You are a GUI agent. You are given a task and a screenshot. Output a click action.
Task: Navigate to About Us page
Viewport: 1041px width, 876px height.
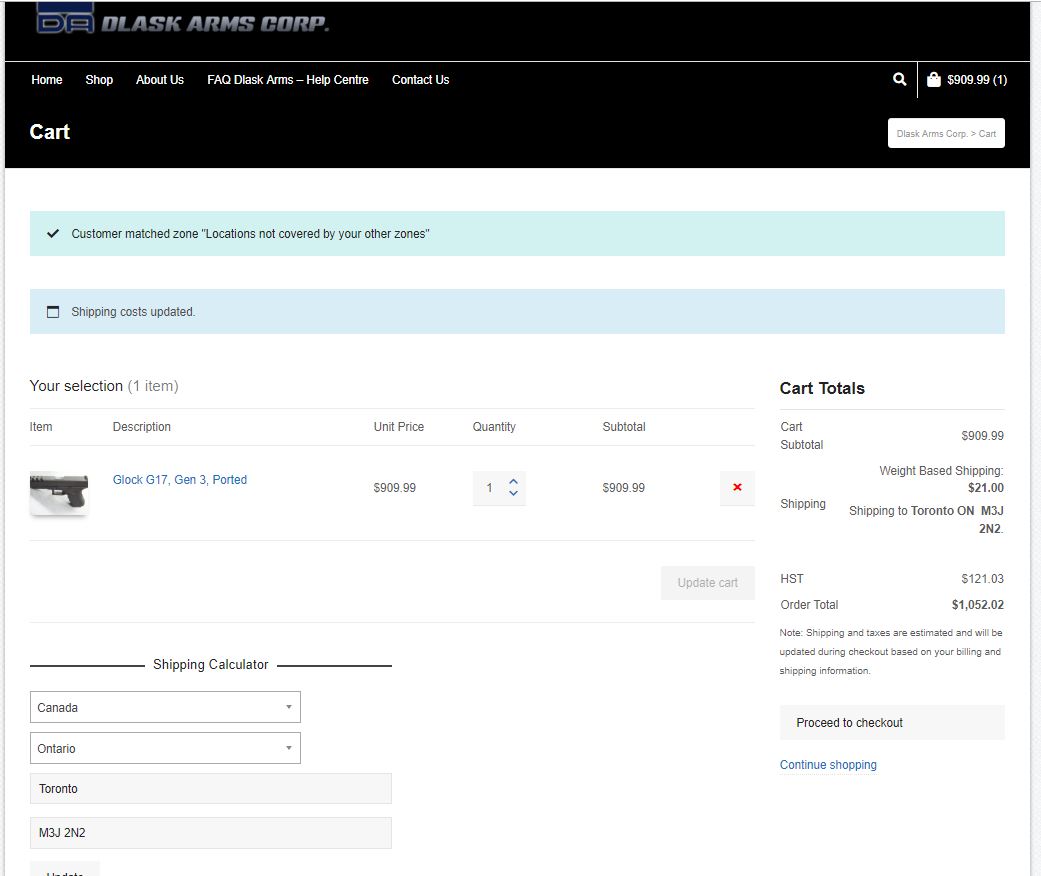click(x=160, y=80)
